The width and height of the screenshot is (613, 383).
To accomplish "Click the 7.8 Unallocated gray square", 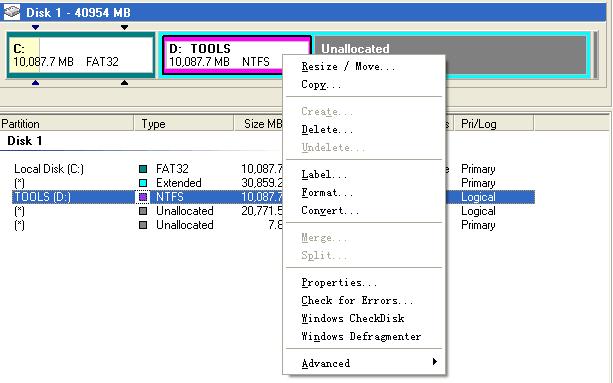I will tap(143, 225).
